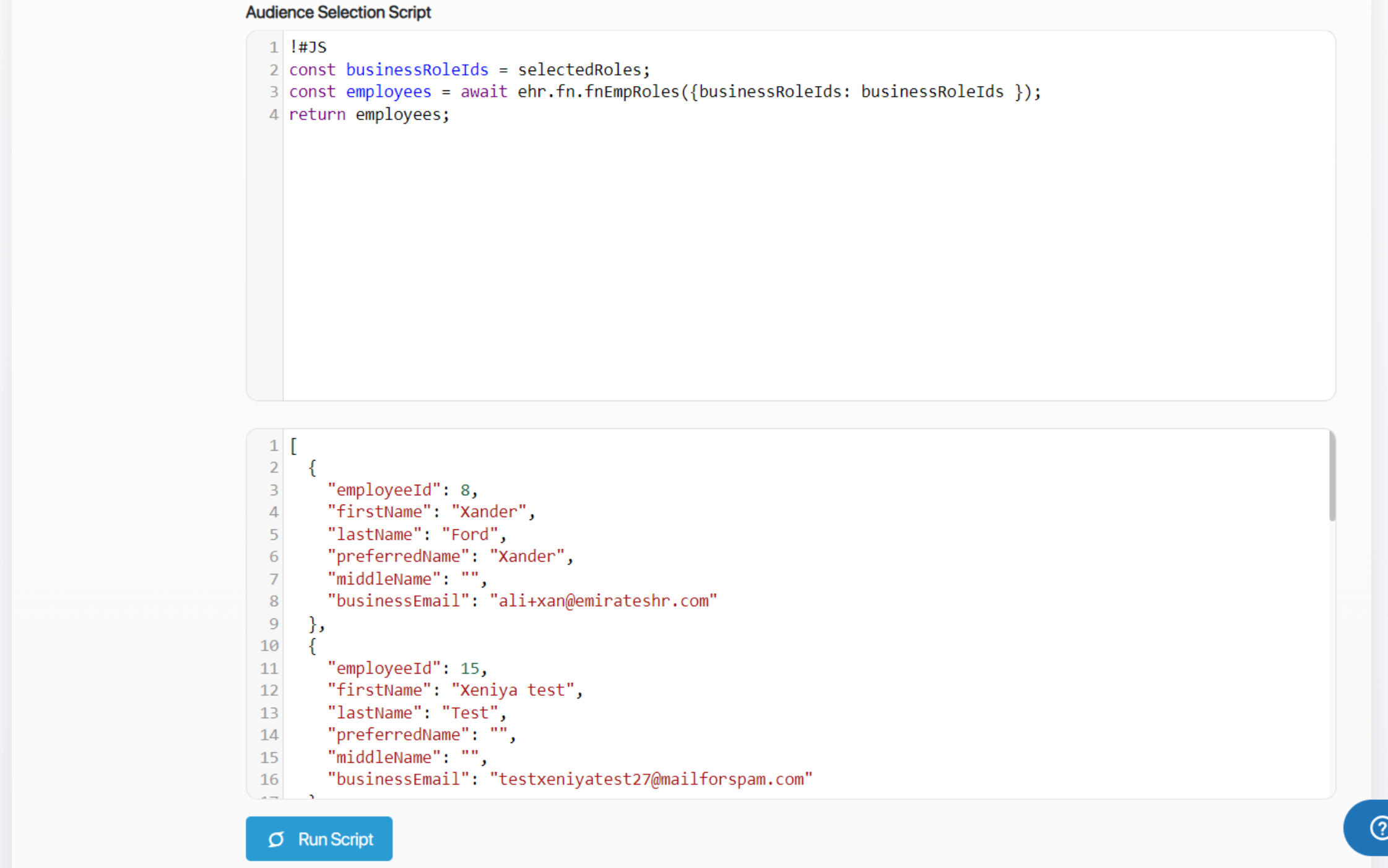Click the ali+xan@emirateshr.com email value
The image size is (1388, 868).
coord(604,601)
